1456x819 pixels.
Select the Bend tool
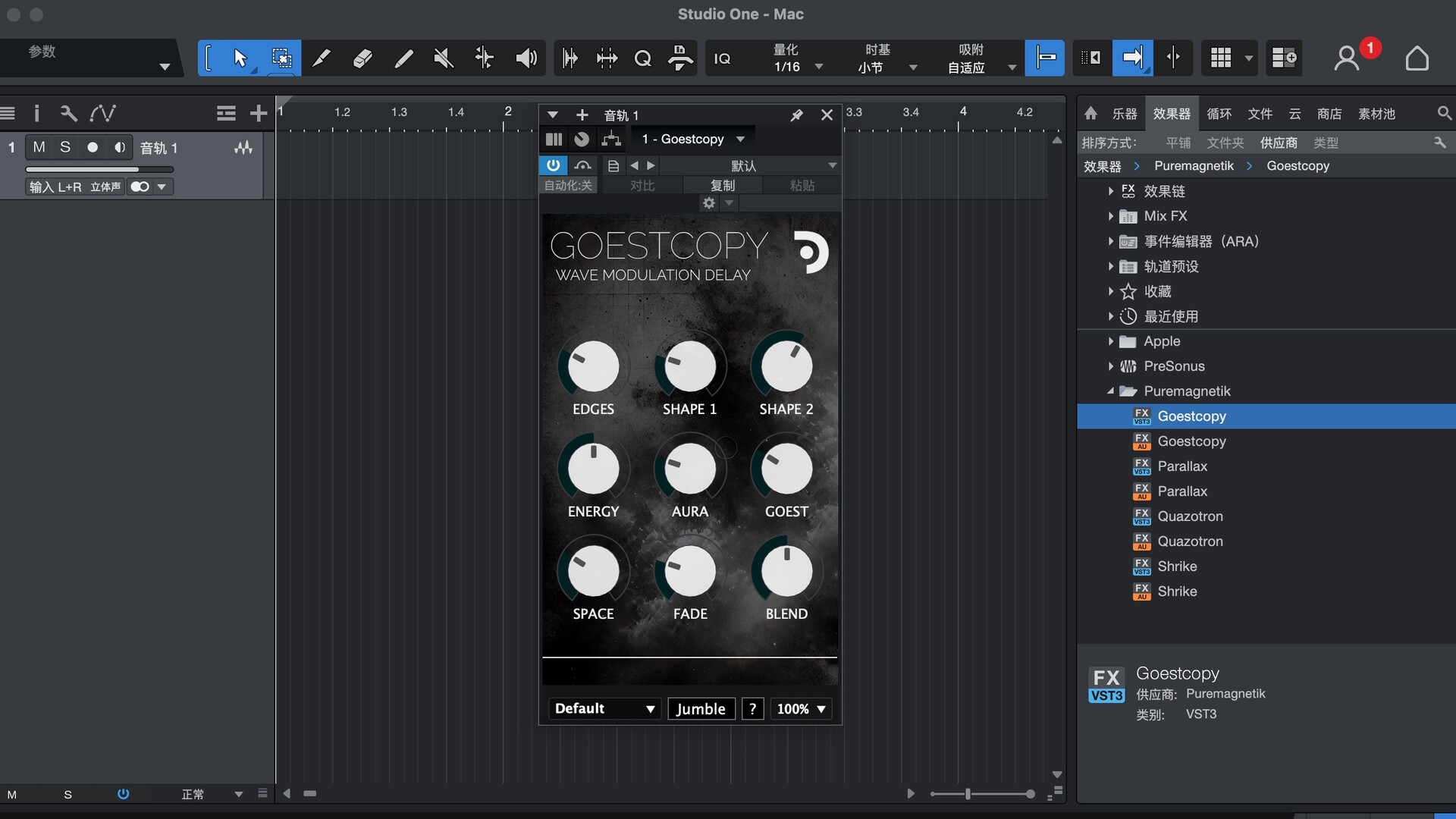click(x=484, y=58)
